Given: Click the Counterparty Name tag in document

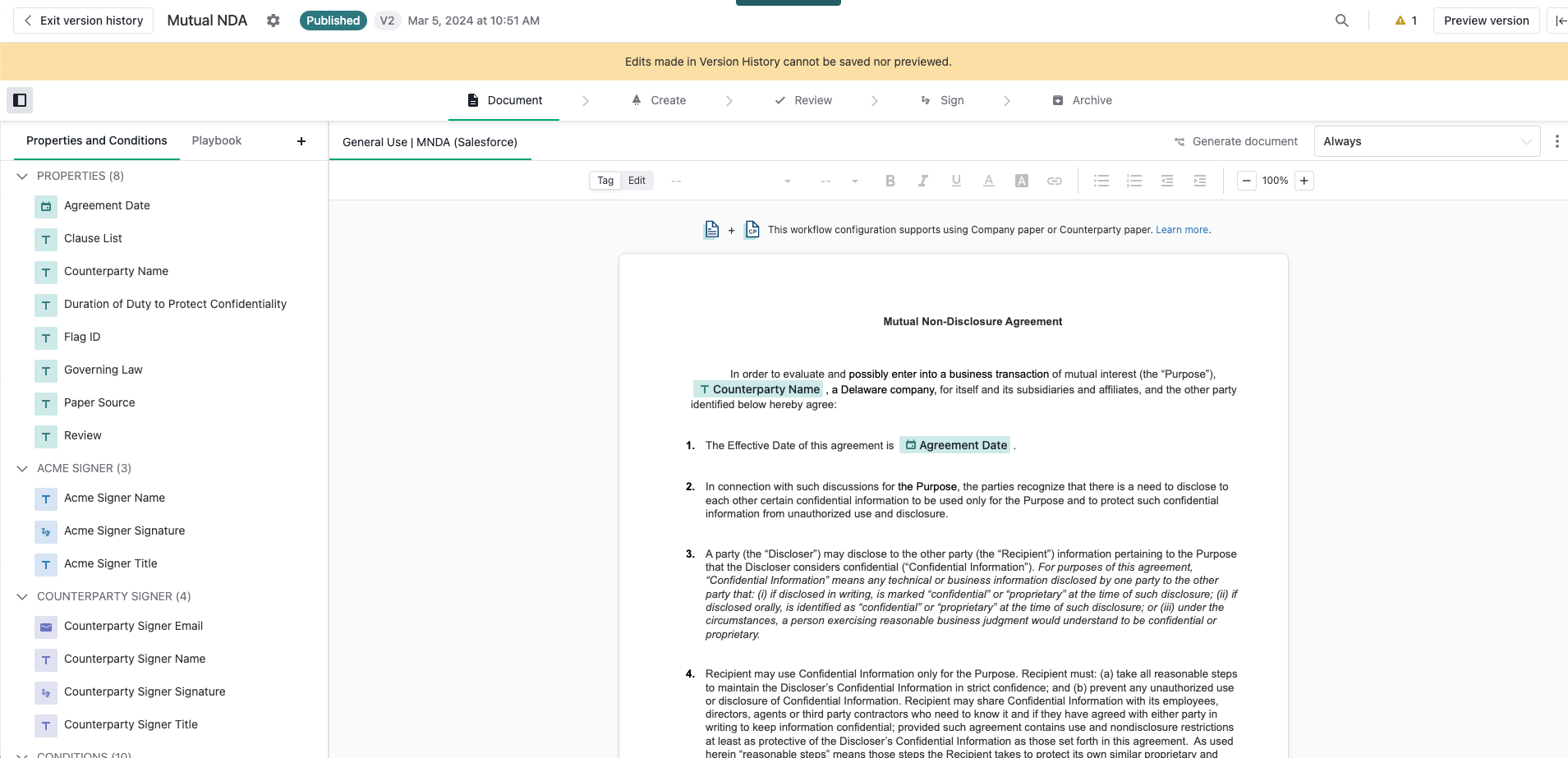Looking at the screenshot, I should (758, 389).
